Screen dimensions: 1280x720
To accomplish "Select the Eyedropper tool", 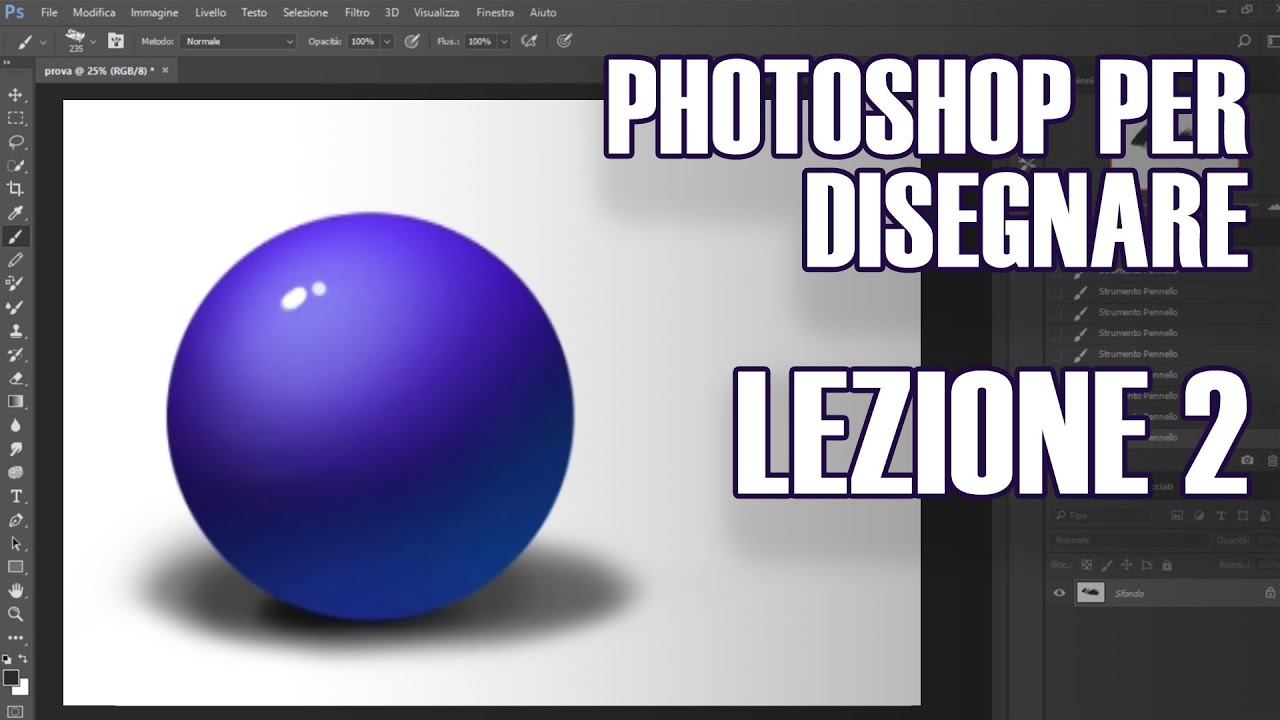I will [16, 213].
